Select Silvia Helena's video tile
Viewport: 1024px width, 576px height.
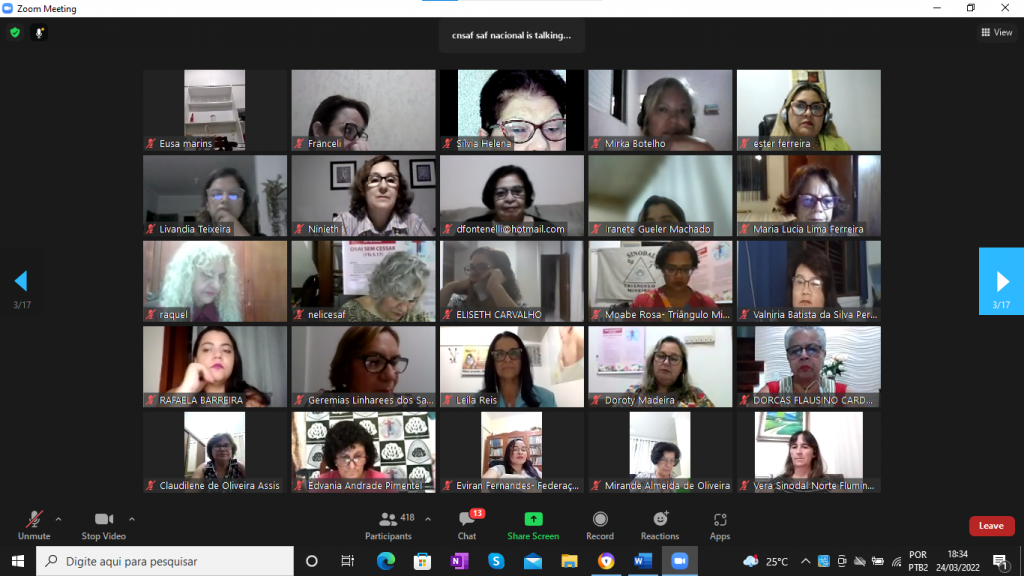coord(511,110)
